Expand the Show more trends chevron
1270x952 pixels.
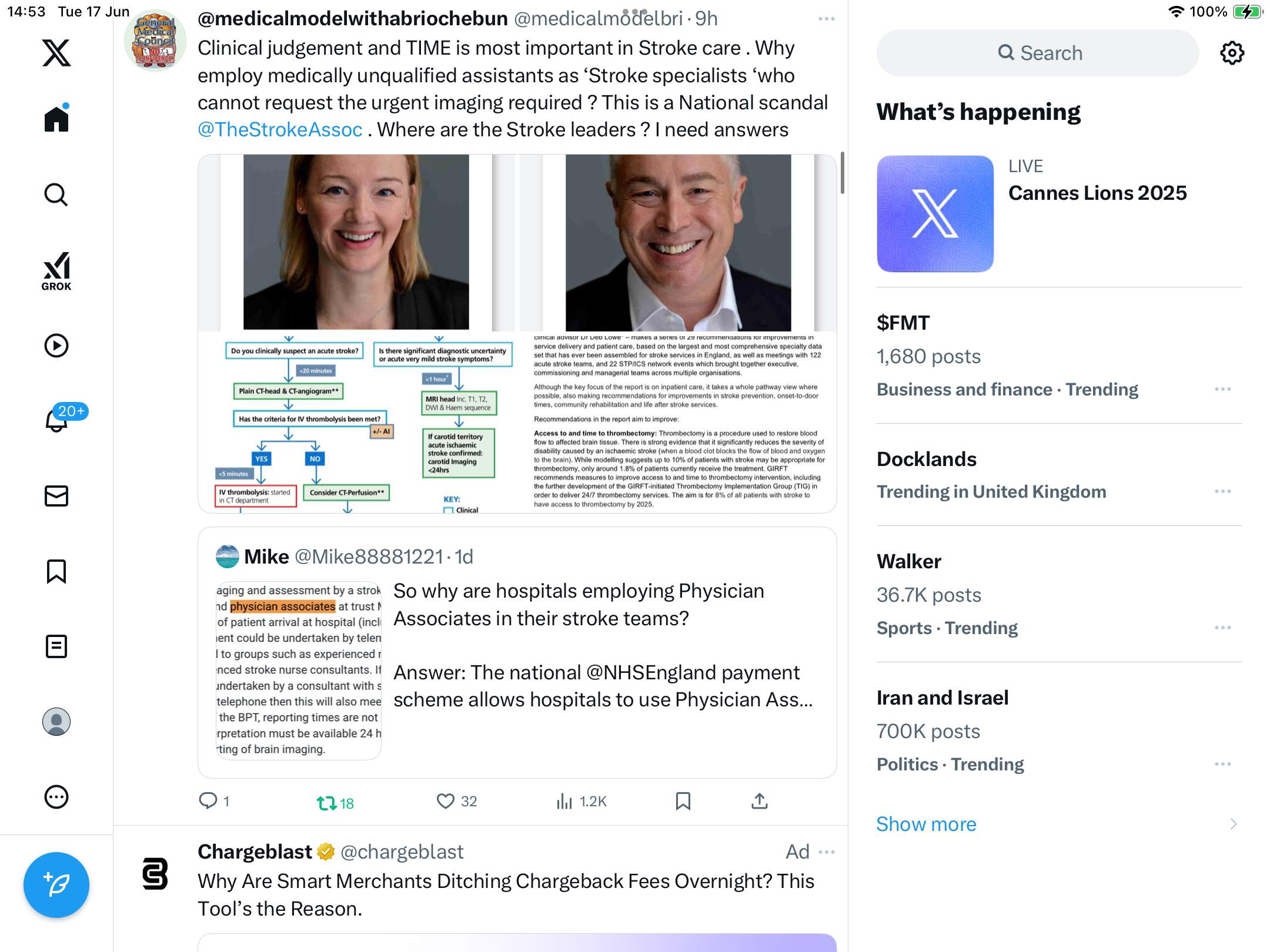click(x=1234, y=824)
